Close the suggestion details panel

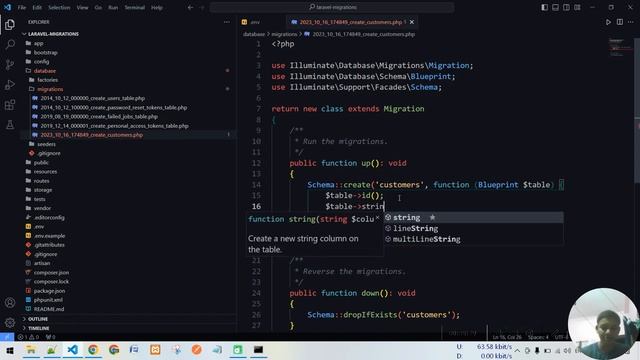[377, 218]
